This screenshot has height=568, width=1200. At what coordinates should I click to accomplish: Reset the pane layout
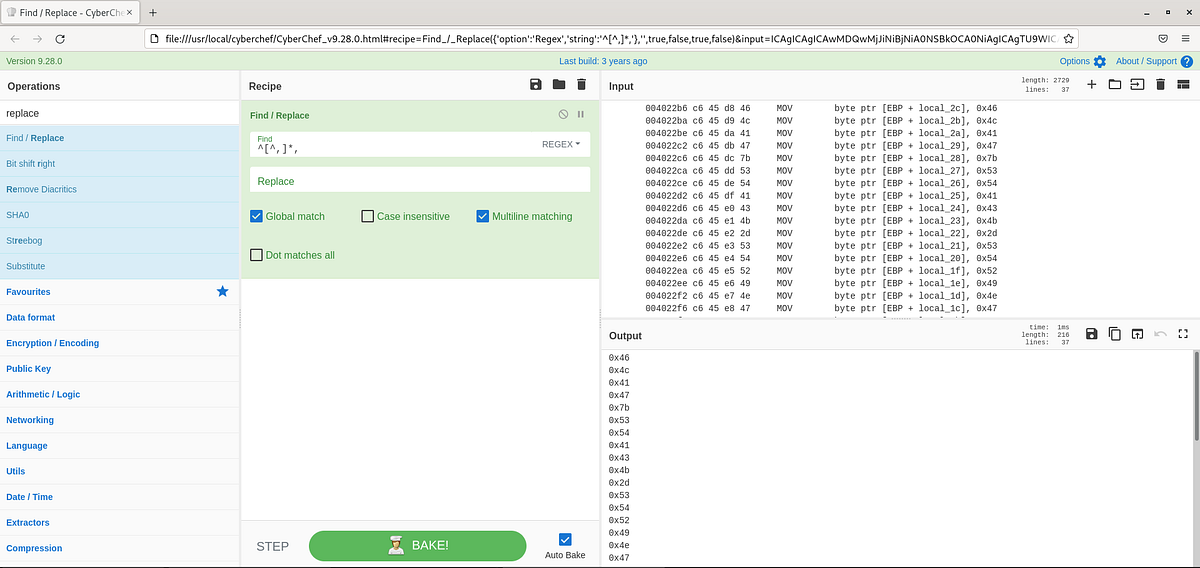pos(1183,85)
